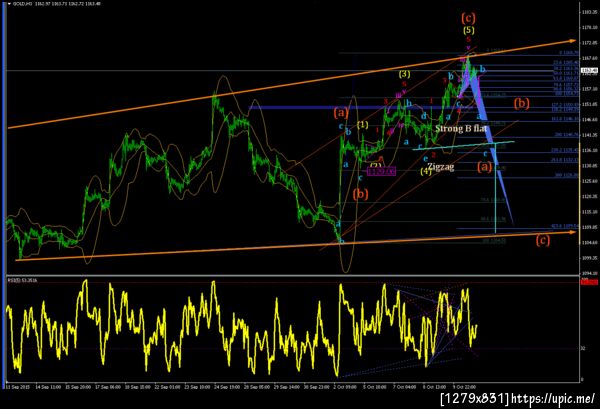
Task: Select the upper orange trendline arrowhead
Action: coord(572,41)
